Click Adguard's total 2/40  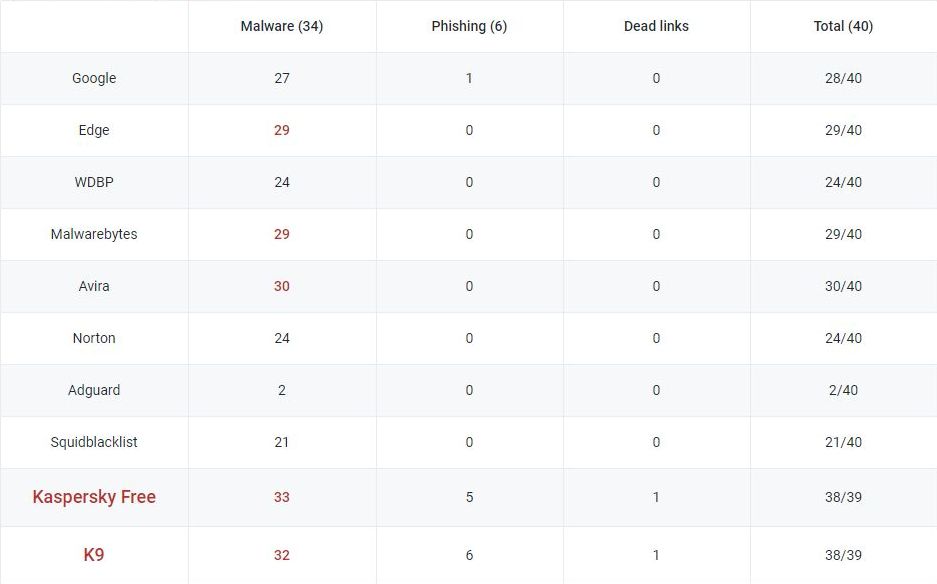point(843,390)
